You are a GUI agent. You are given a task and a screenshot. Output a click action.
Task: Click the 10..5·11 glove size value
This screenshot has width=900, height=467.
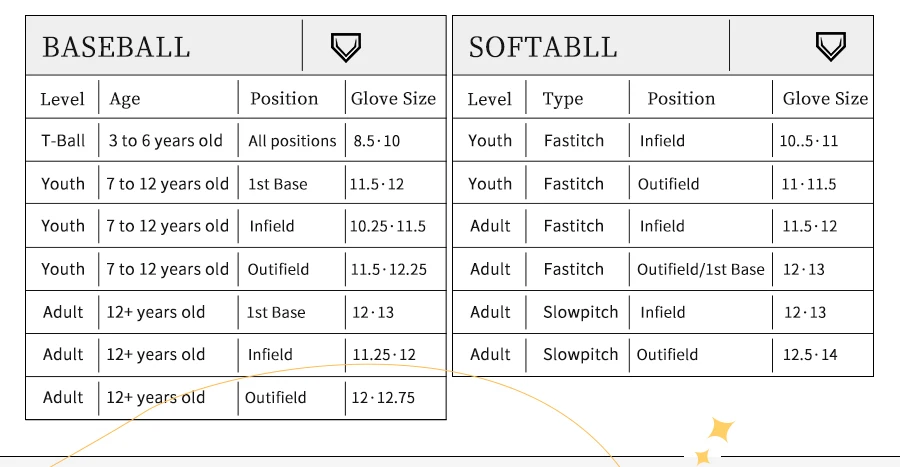(x=809, y=141)
